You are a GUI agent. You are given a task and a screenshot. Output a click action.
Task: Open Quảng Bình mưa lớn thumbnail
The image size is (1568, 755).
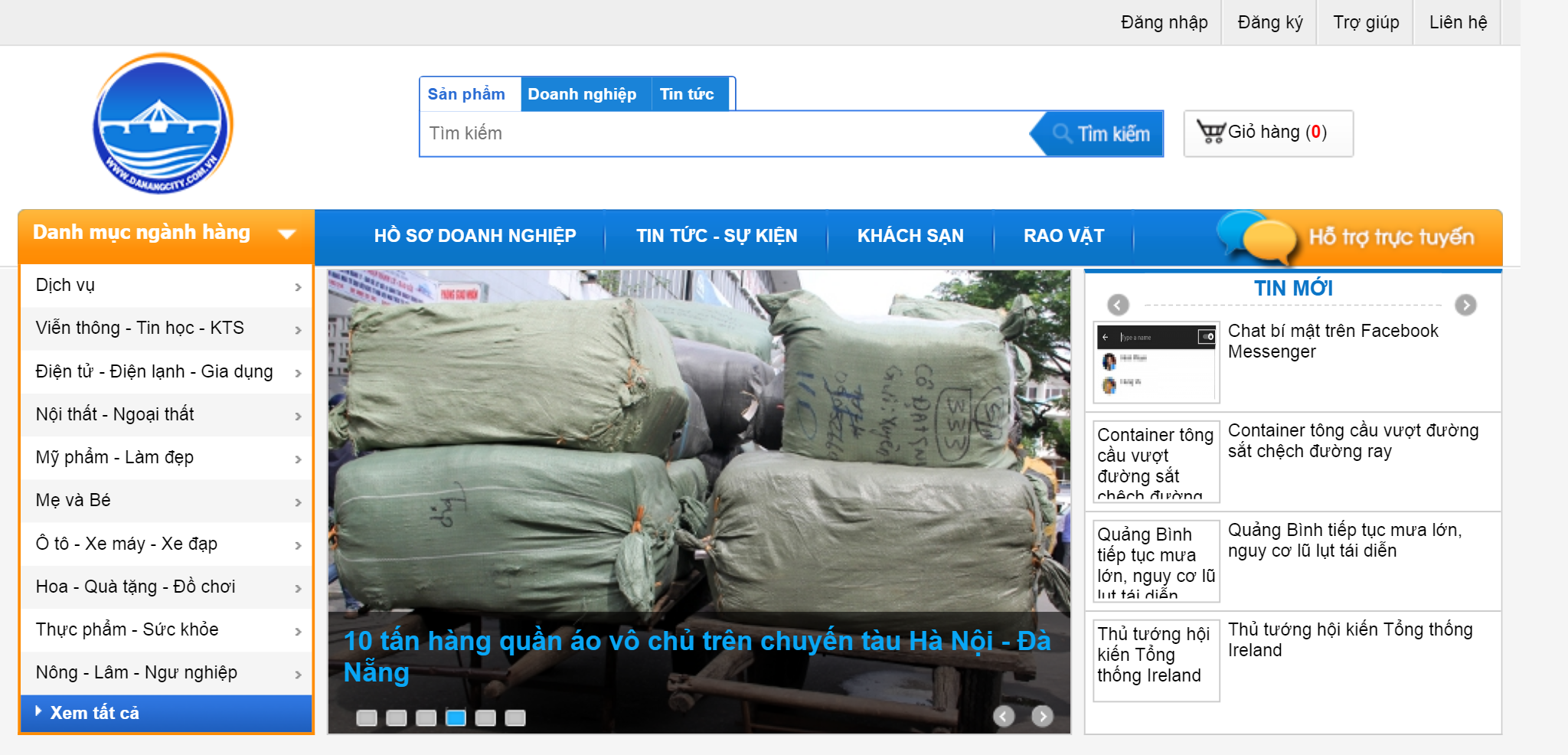(1156, 561)
